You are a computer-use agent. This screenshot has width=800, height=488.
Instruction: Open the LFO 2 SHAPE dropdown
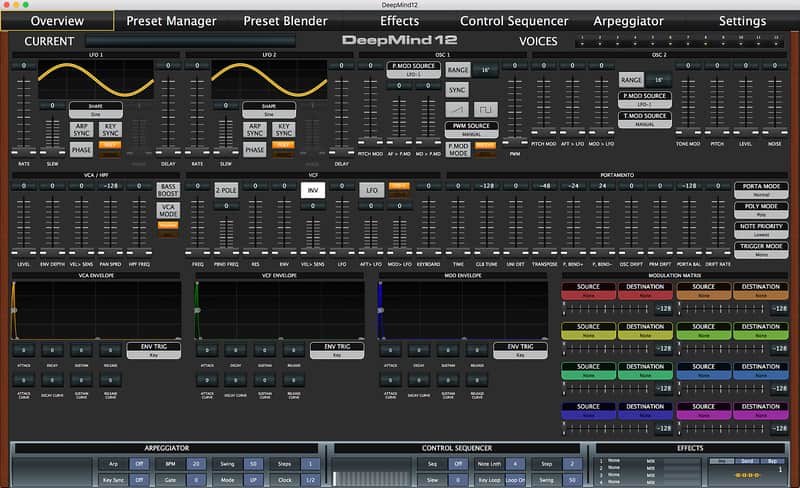click(x=269, y=110)
